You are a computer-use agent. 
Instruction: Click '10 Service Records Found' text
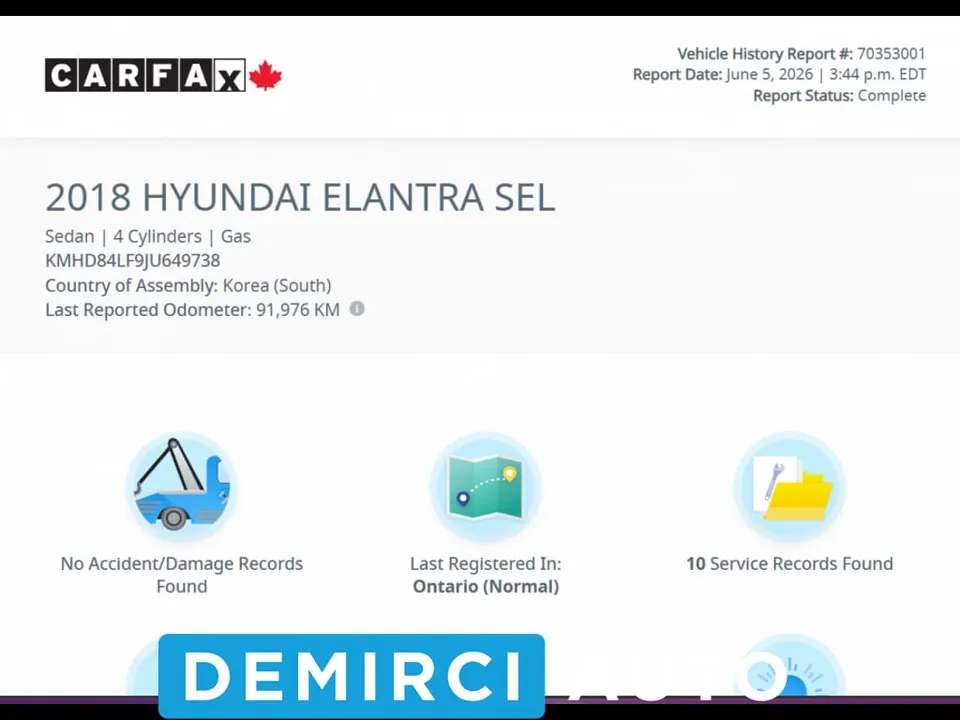790,564
